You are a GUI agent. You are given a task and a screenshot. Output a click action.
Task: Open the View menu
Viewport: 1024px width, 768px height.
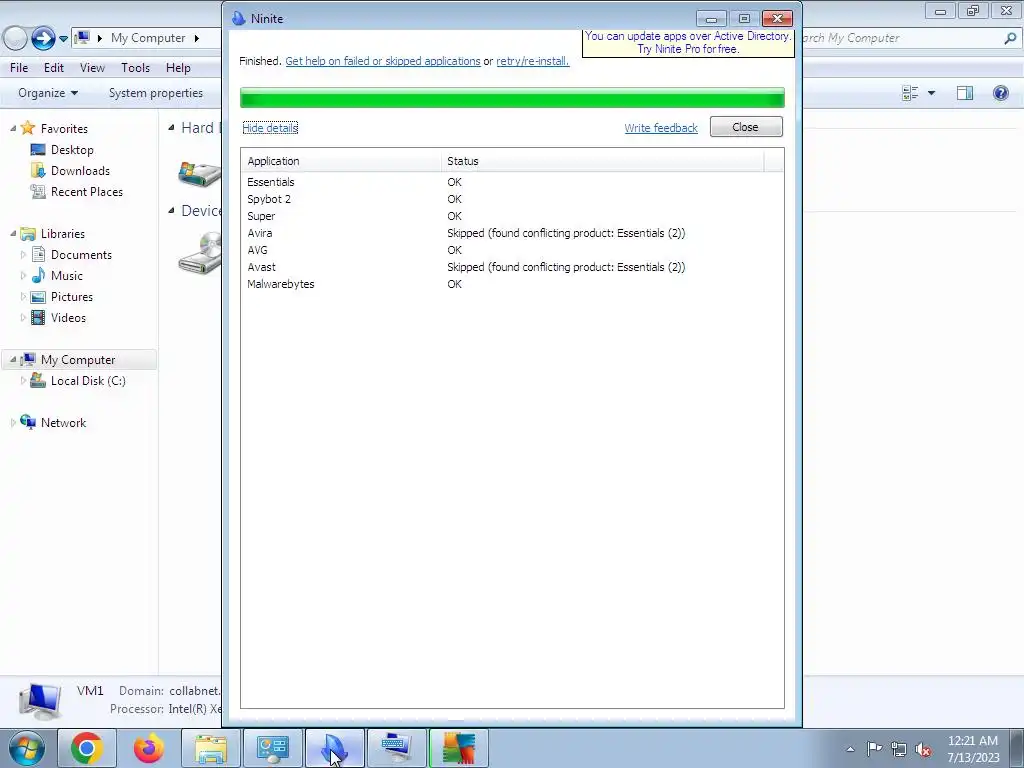pyautogui.click(x=92, y=67)
